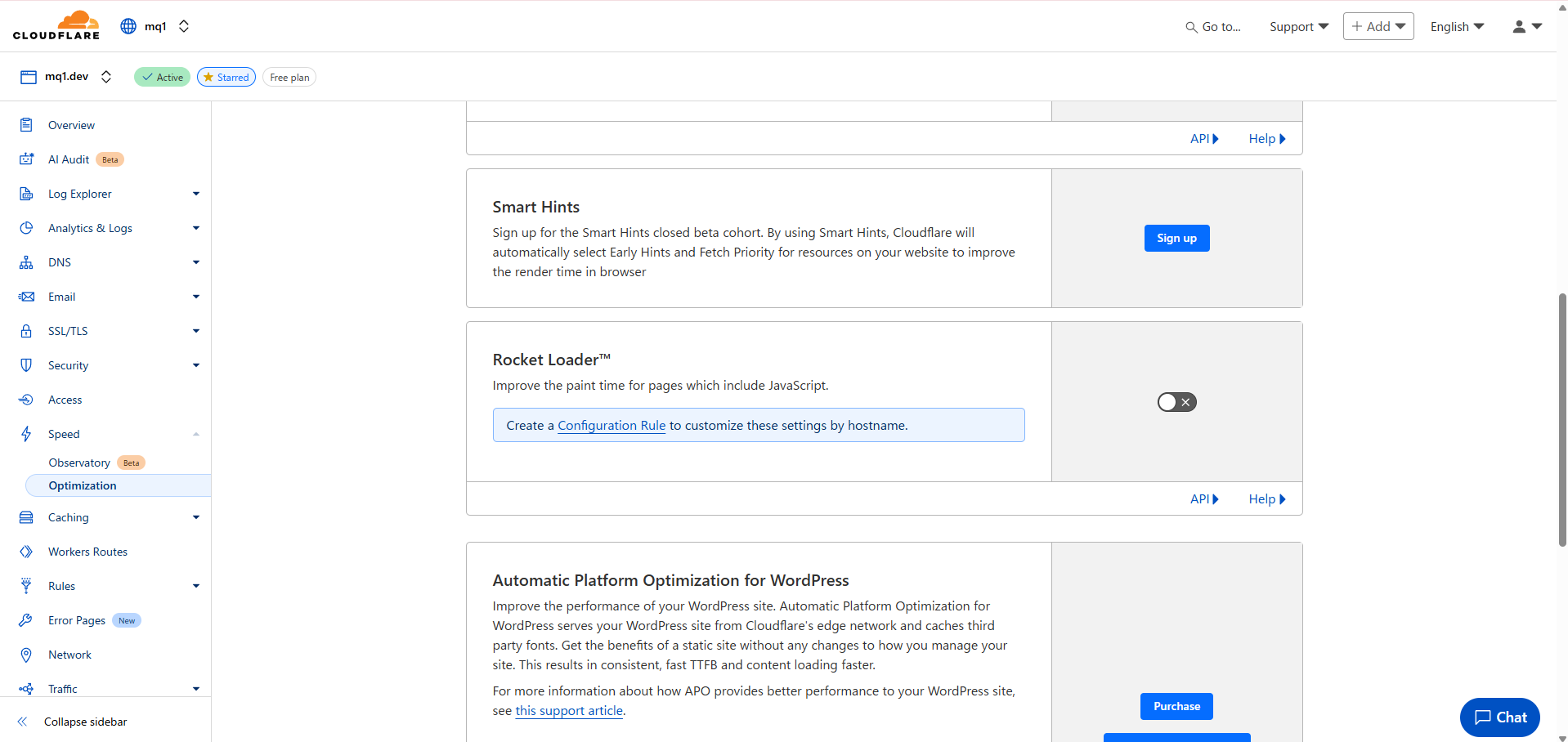
Task: Collapse the sidebar
Action: pos(73,722)
